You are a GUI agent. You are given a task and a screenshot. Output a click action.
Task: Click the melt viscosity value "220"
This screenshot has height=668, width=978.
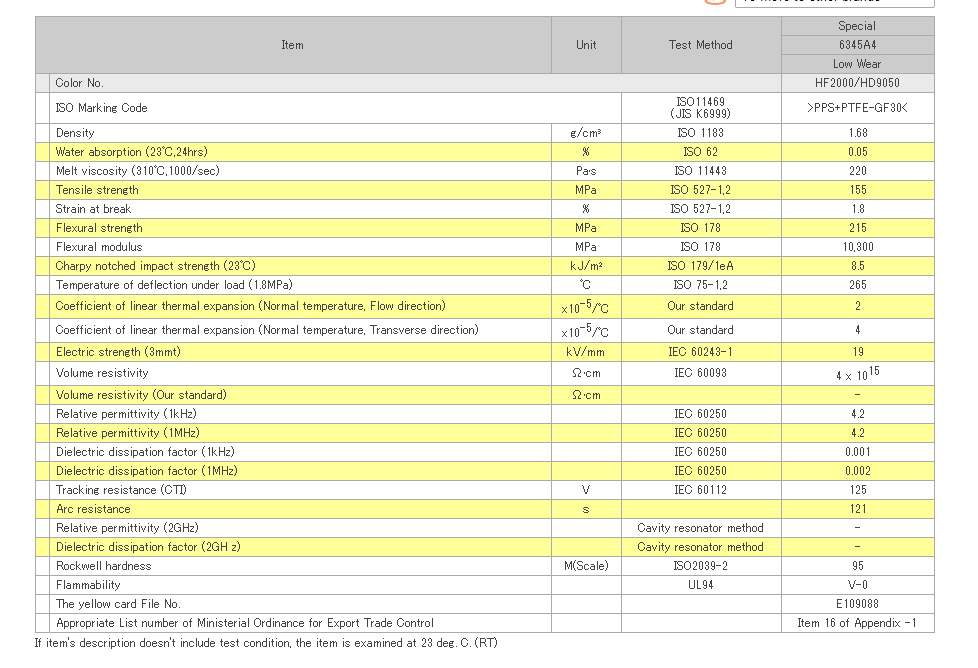point(858,171)
